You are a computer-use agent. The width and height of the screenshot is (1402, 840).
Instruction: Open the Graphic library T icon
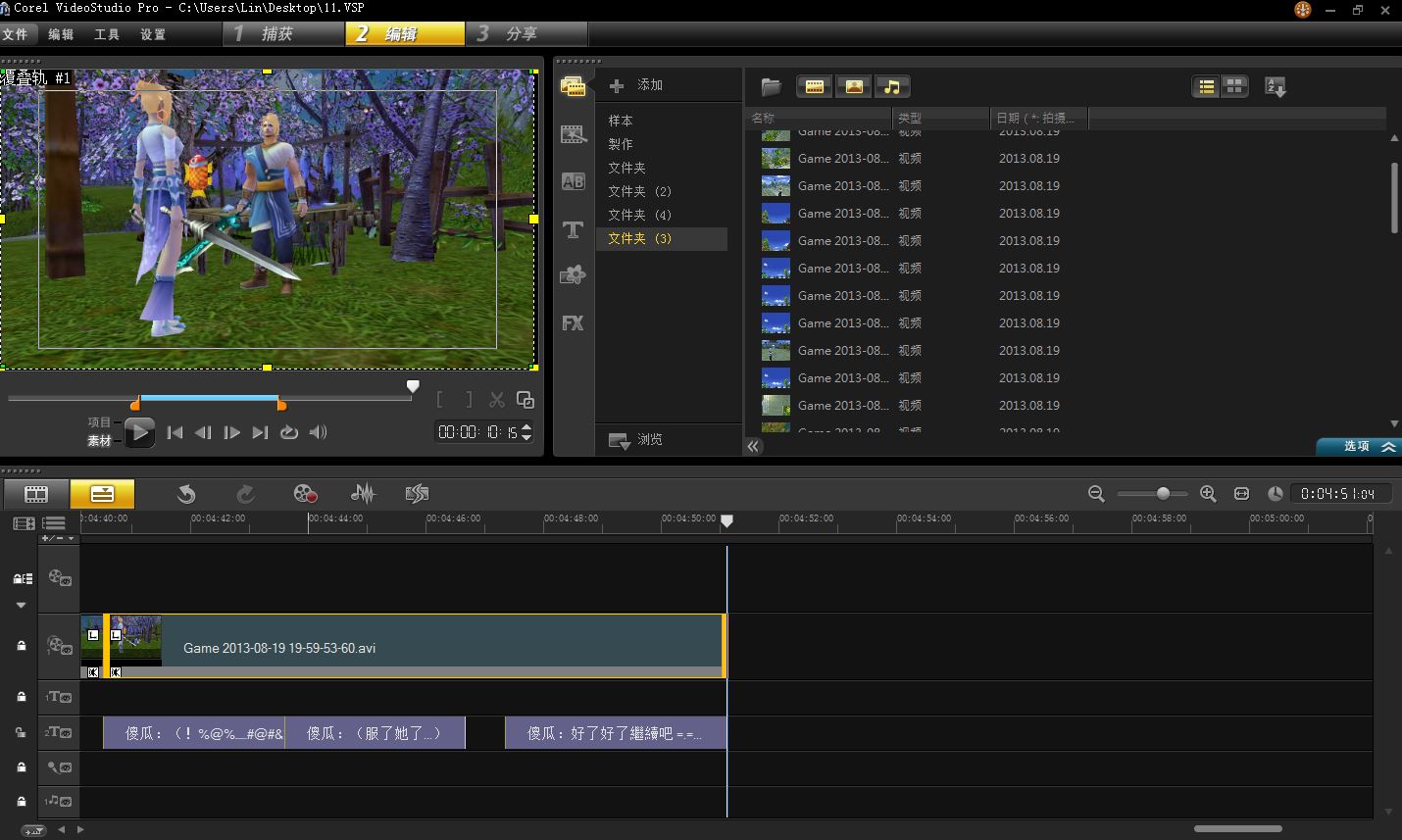574,229
